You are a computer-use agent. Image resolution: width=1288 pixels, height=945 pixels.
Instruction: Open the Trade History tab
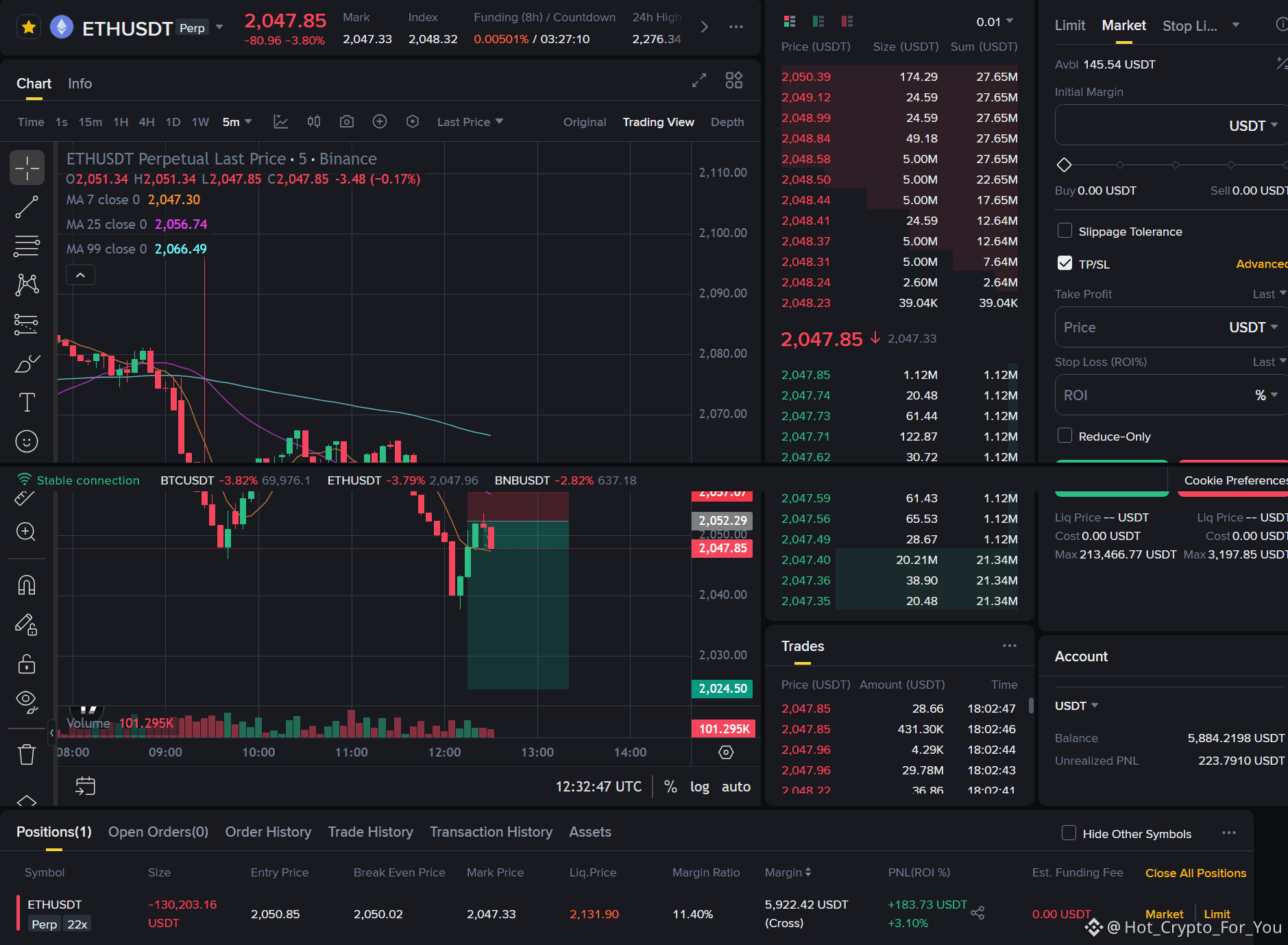370,832
